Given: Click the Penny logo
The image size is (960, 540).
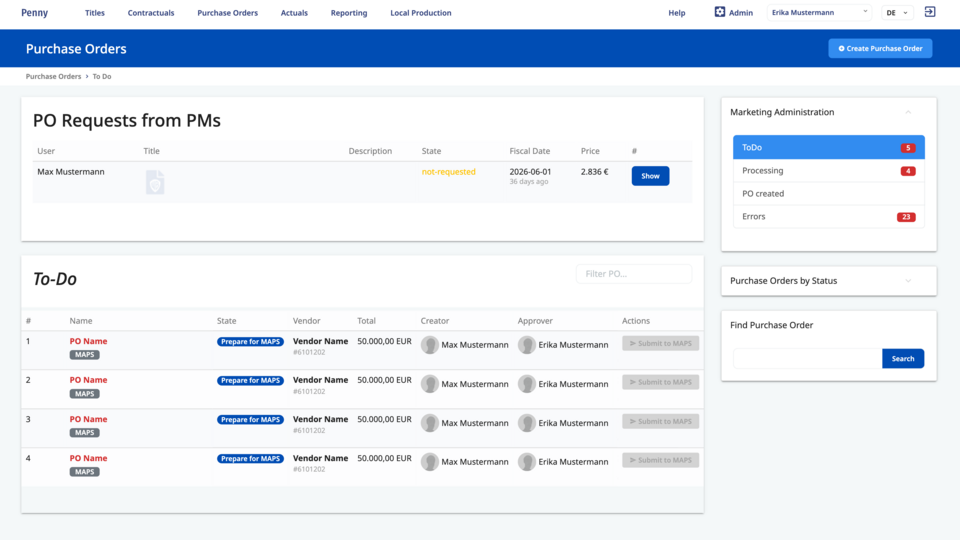Looking at the screenshot, I should point(34,12).
